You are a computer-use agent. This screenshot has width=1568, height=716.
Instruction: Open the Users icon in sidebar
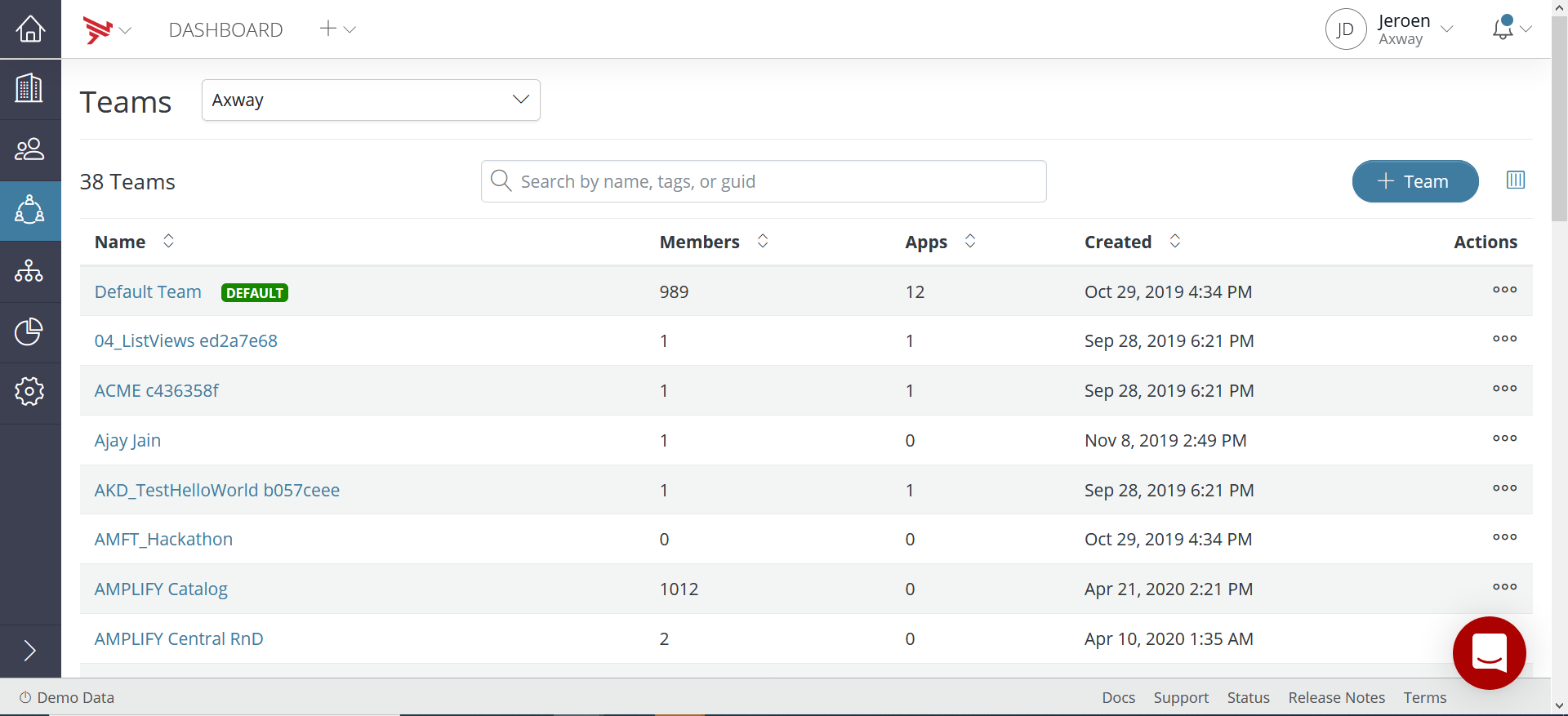[30, 149]
